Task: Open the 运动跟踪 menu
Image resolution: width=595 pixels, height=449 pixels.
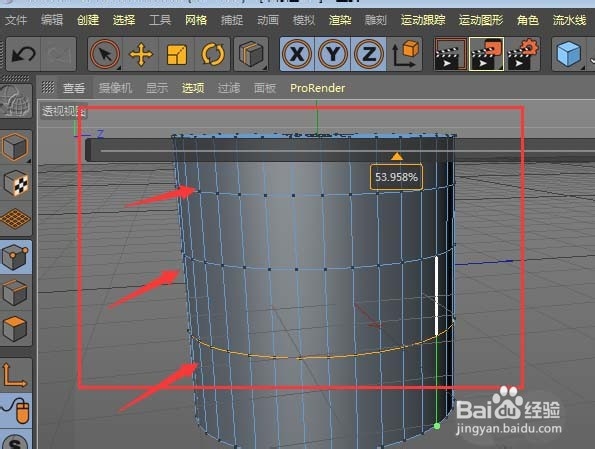Action: coord(423,20)
